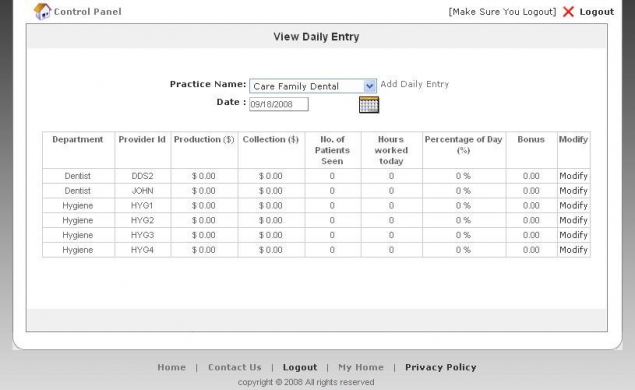This screenshot has width=635, height=390.
Task: Click 0 % percentage in HYG3 row
Action: point(463,235)
